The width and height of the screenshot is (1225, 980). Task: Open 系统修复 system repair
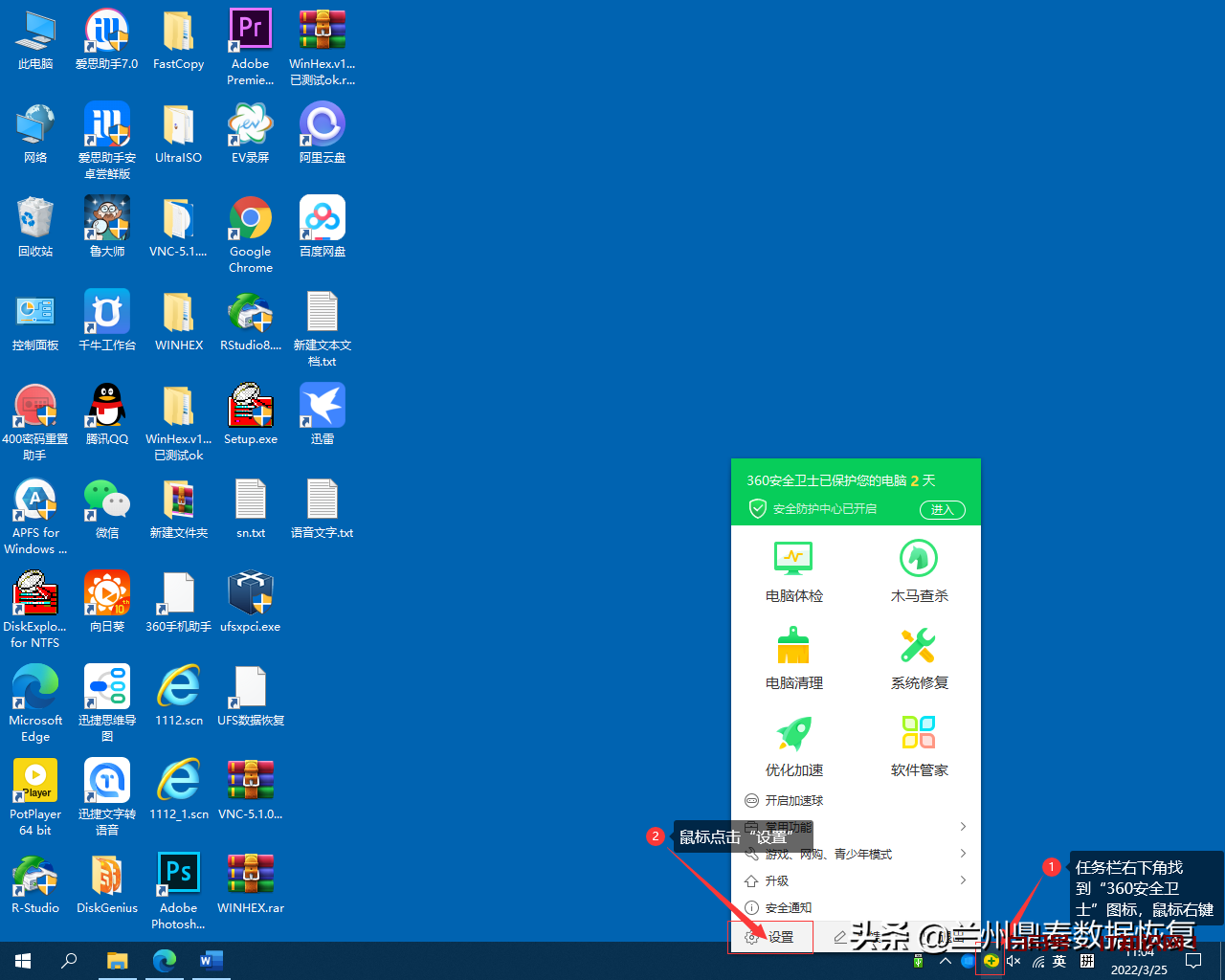[919, 658]
